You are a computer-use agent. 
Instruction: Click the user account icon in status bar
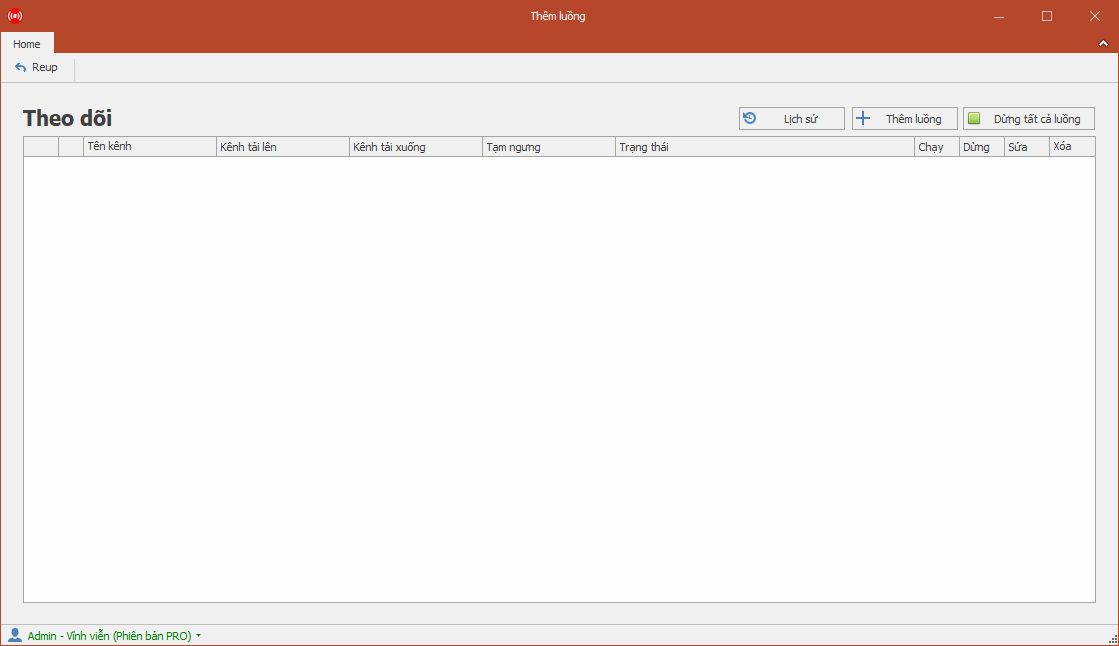[x=15, y=635]
